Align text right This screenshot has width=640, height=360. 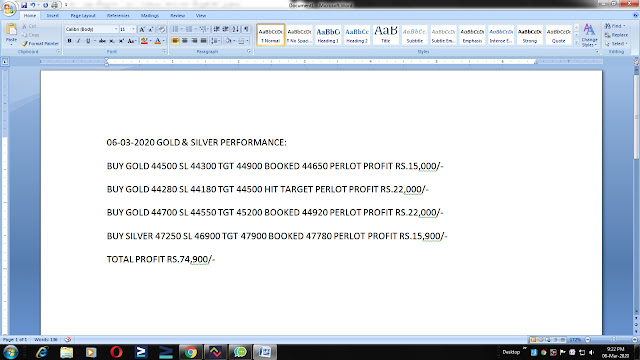pyautogui.click(x=194, y=41)
